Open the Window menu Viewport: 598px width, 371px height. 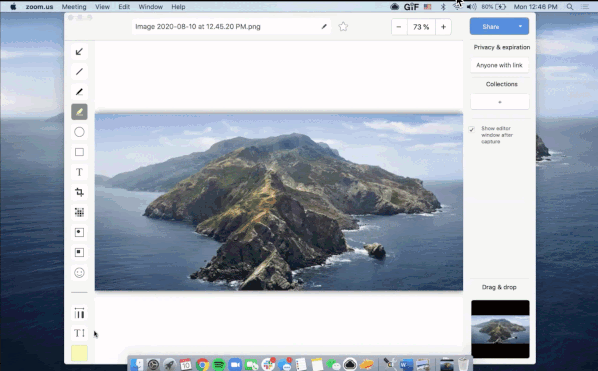[151, 6]
